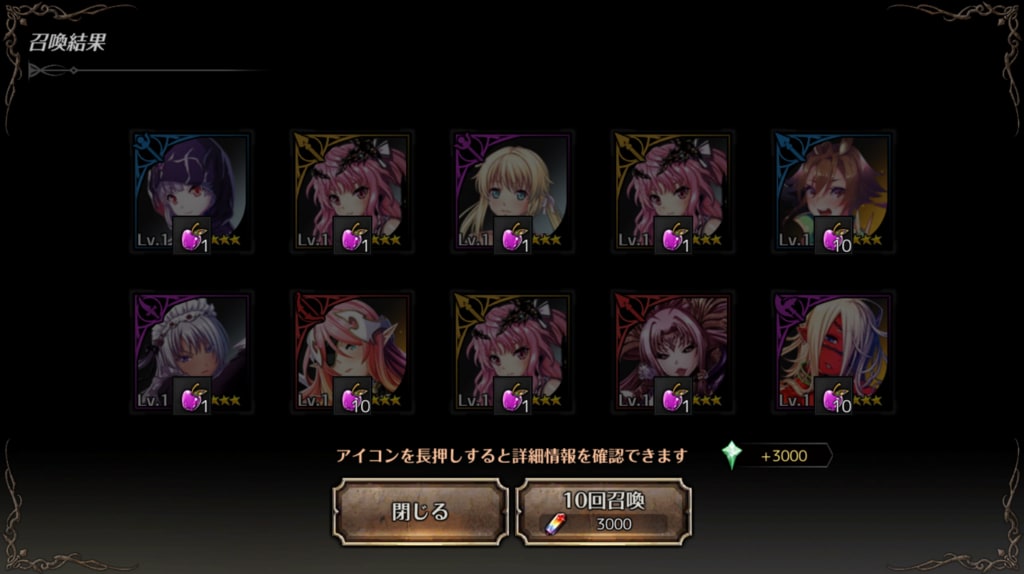Select the center pink twin-tail character in the bottom row
Image resolution: width=1024 pixels, height=574 pixels.
pos(513,353)
